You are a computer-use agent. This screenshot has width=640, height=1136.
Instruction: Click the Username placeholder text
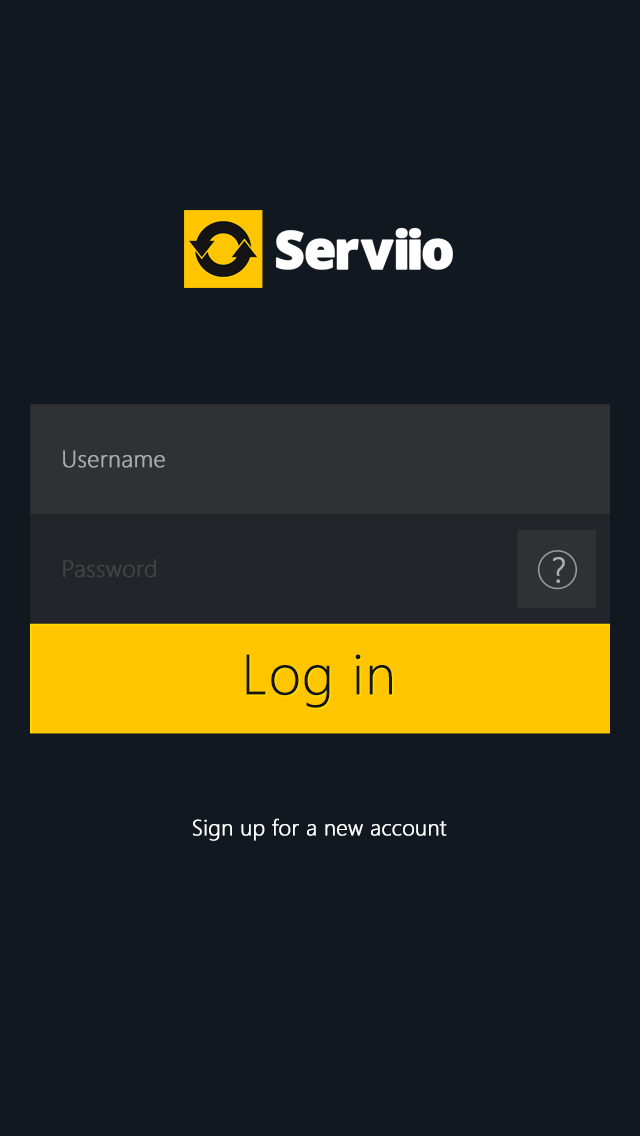pyautogui.click(x=113, y=459)
